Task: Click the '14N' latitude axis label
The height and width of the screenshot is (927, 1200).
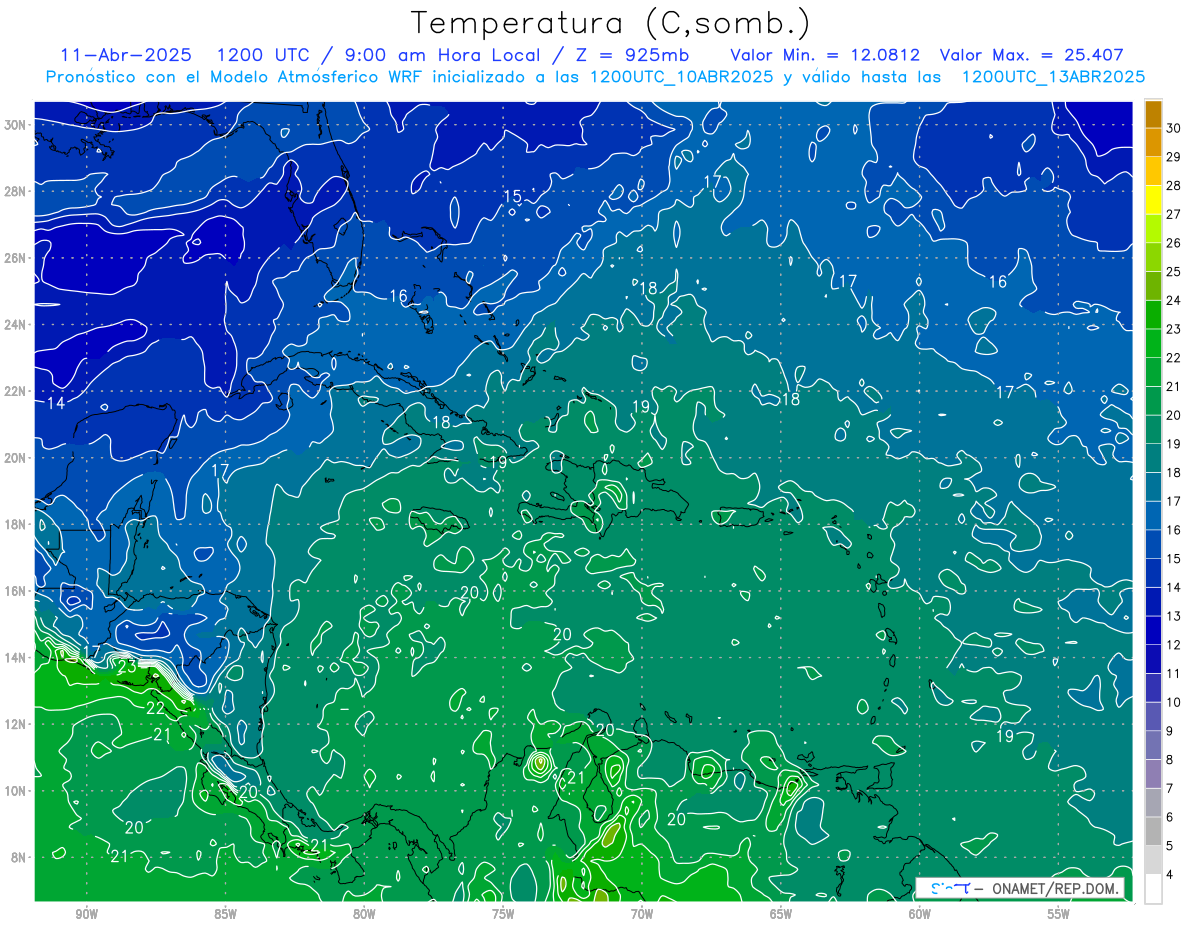Action: tap(17, 657)
